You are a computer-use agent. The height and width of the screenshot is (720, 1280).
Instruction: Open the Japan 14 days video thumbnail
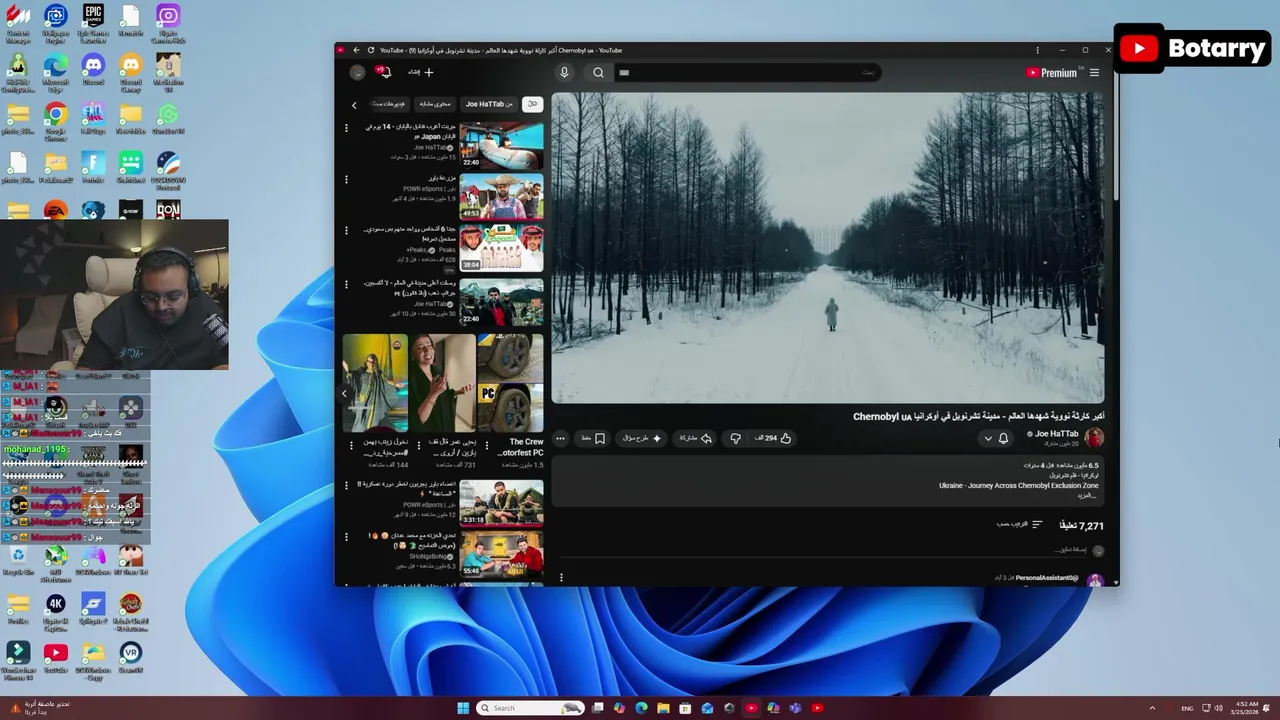tap(501, 145)
